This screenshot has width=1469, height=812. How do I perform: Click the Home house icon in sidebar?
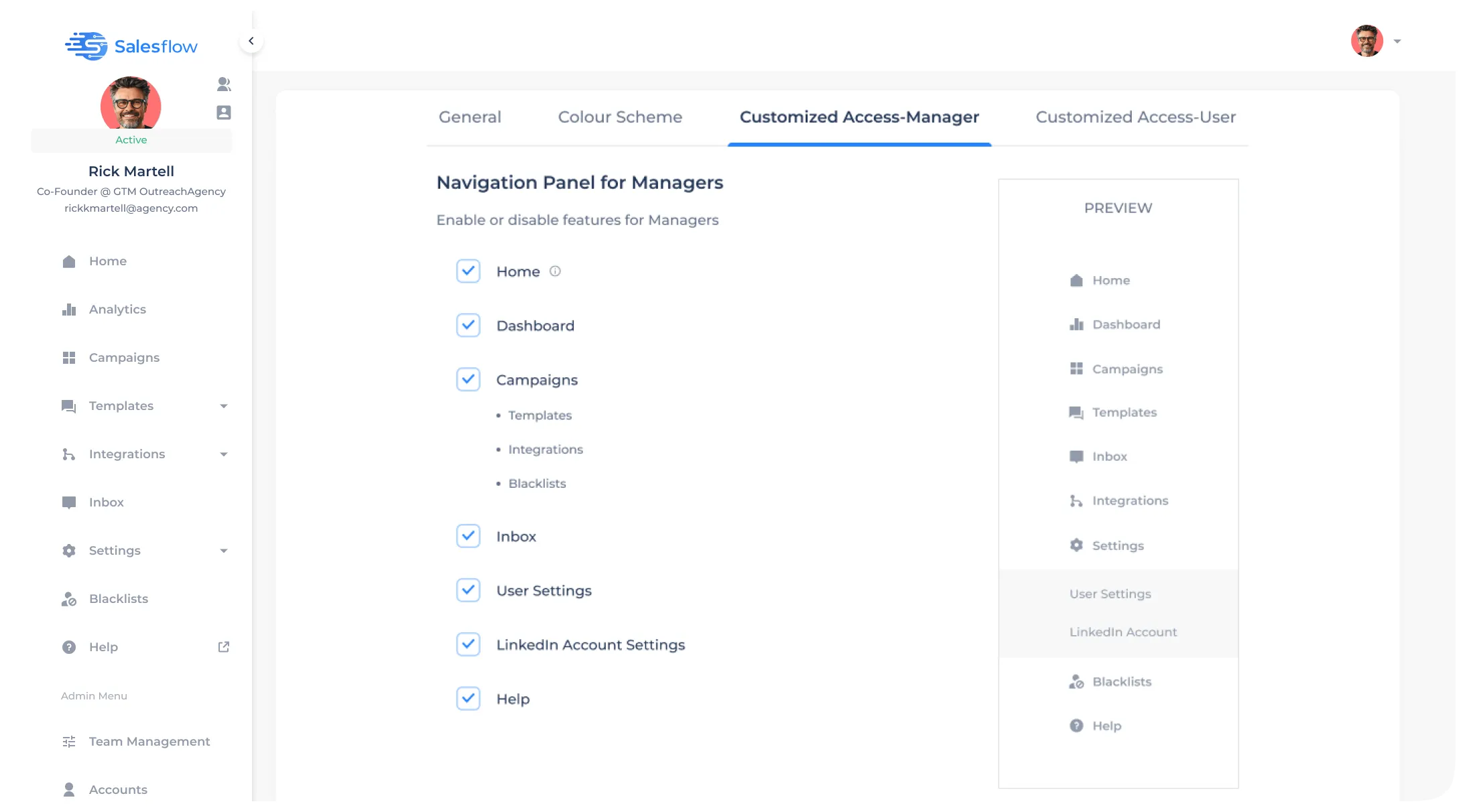[69, 261]
